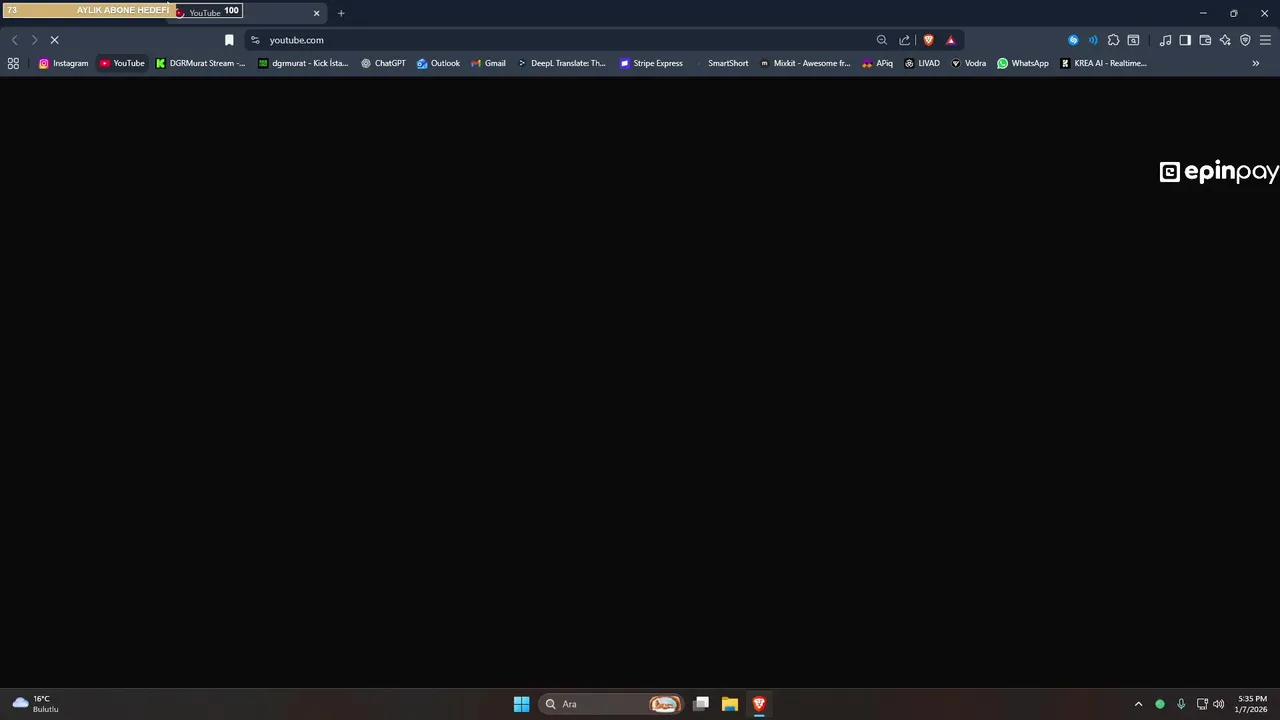Open LIVAD bookmark
This screenshot has width=1280, height=720.
(922, 63)
